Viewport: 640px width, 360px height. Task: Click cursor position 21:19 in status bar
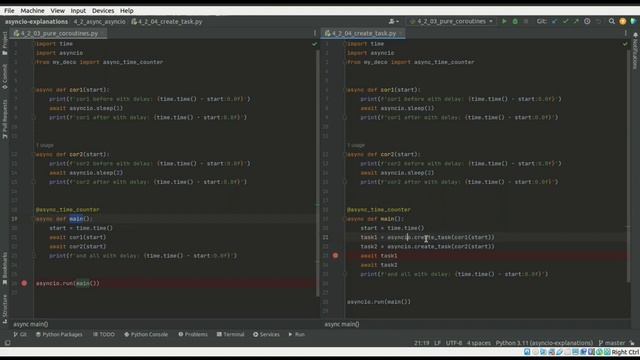pos(422,343)
